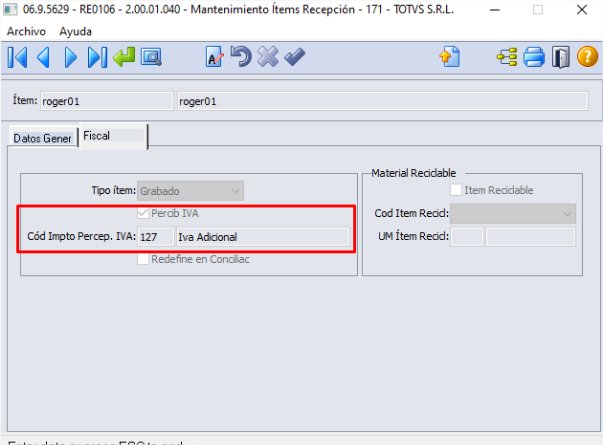
Task: Open the hierarchy tree icon
Action: pyautogui.click(x=507, y=57)
